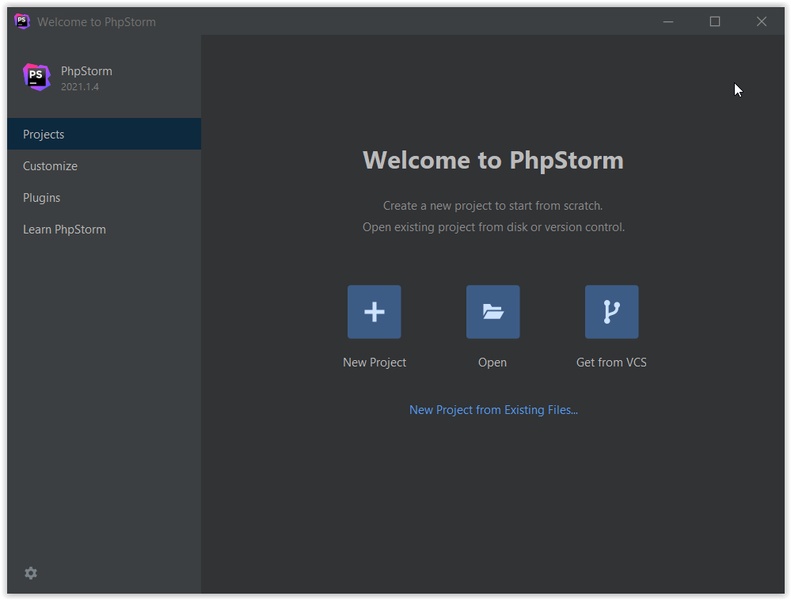The width and height of the screenshot is (791, 600).
Task: Click the 2021.1.4 version number text
Action: click(80, 87)
